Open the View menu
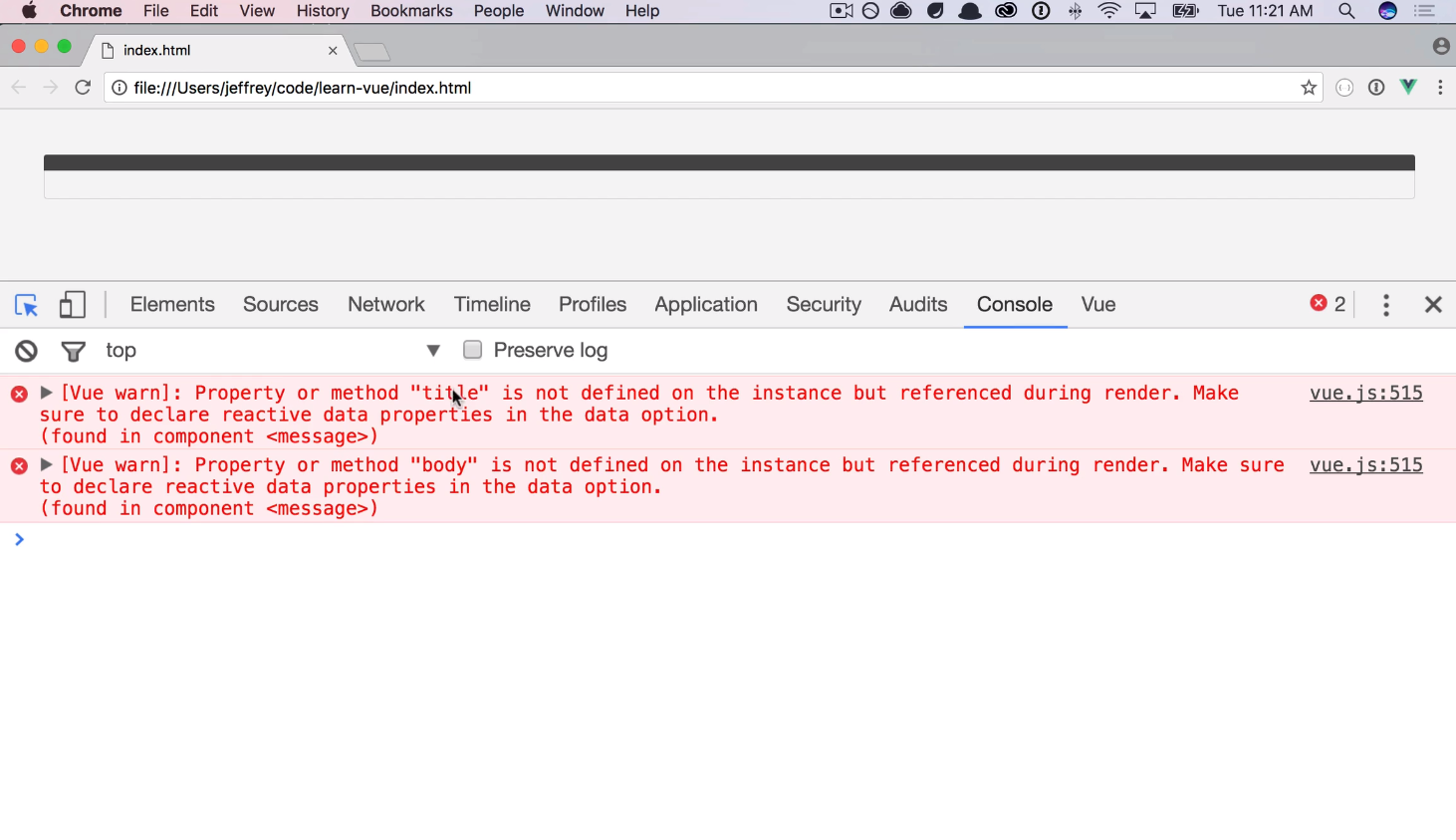 click(257, 11)
